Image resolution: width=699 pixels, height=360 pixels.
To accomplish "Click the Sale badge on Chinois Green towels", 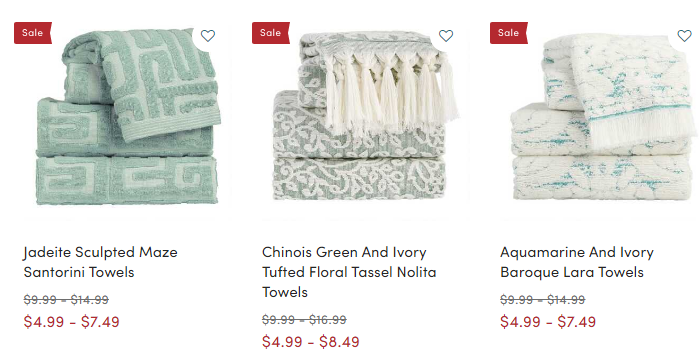I will 271,33.
